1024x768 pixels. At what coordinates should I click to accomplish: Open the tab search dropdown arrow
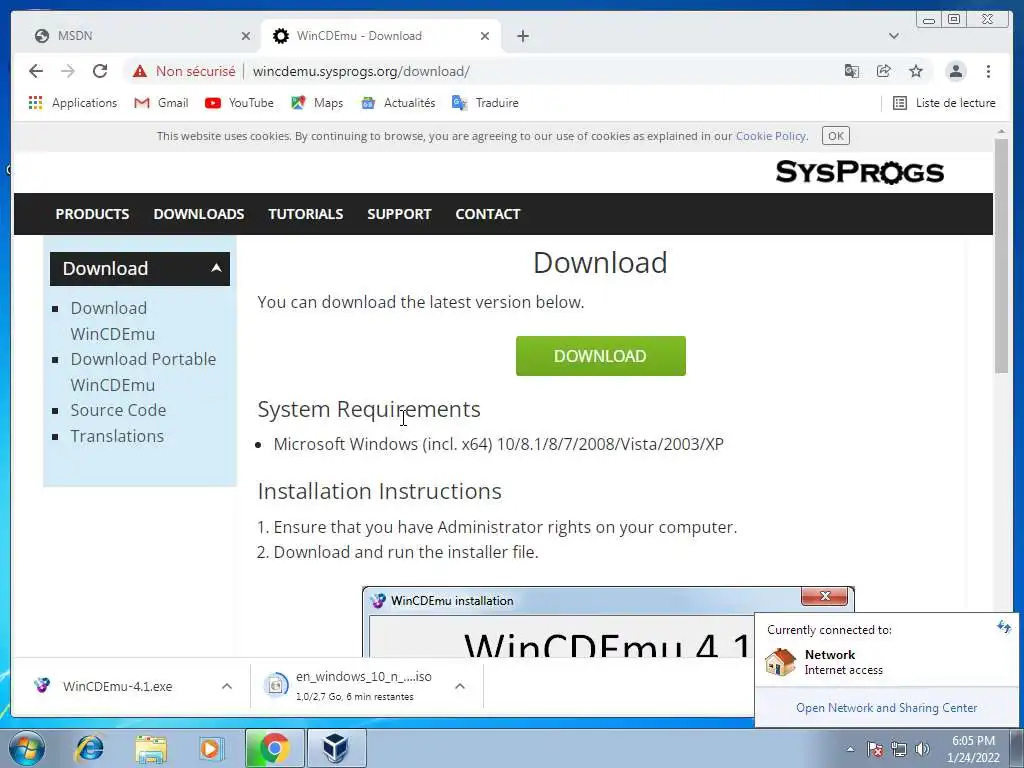pyautogui.click(x=893, y=36)
